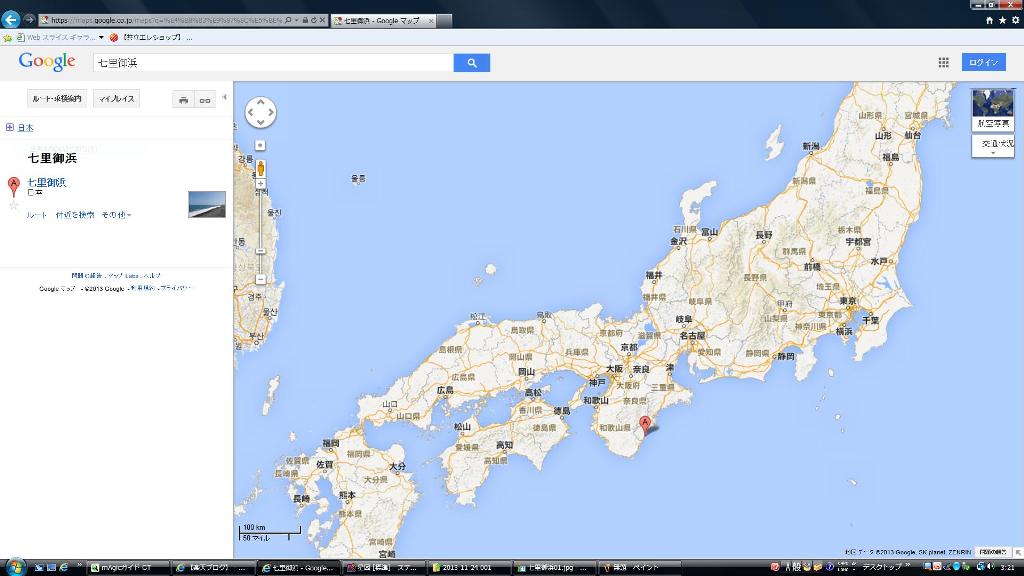Screen dimensions: 1024x576
Task: Collapse the left side panel arrow
Action: point(224,97)
